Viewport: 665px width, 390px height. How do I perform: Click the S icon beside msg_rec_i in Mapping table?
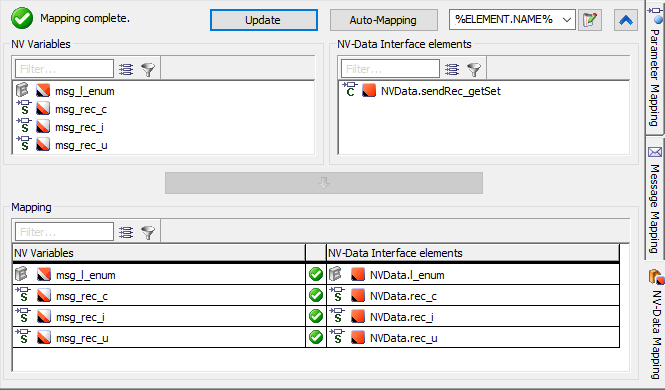point(23,315)
